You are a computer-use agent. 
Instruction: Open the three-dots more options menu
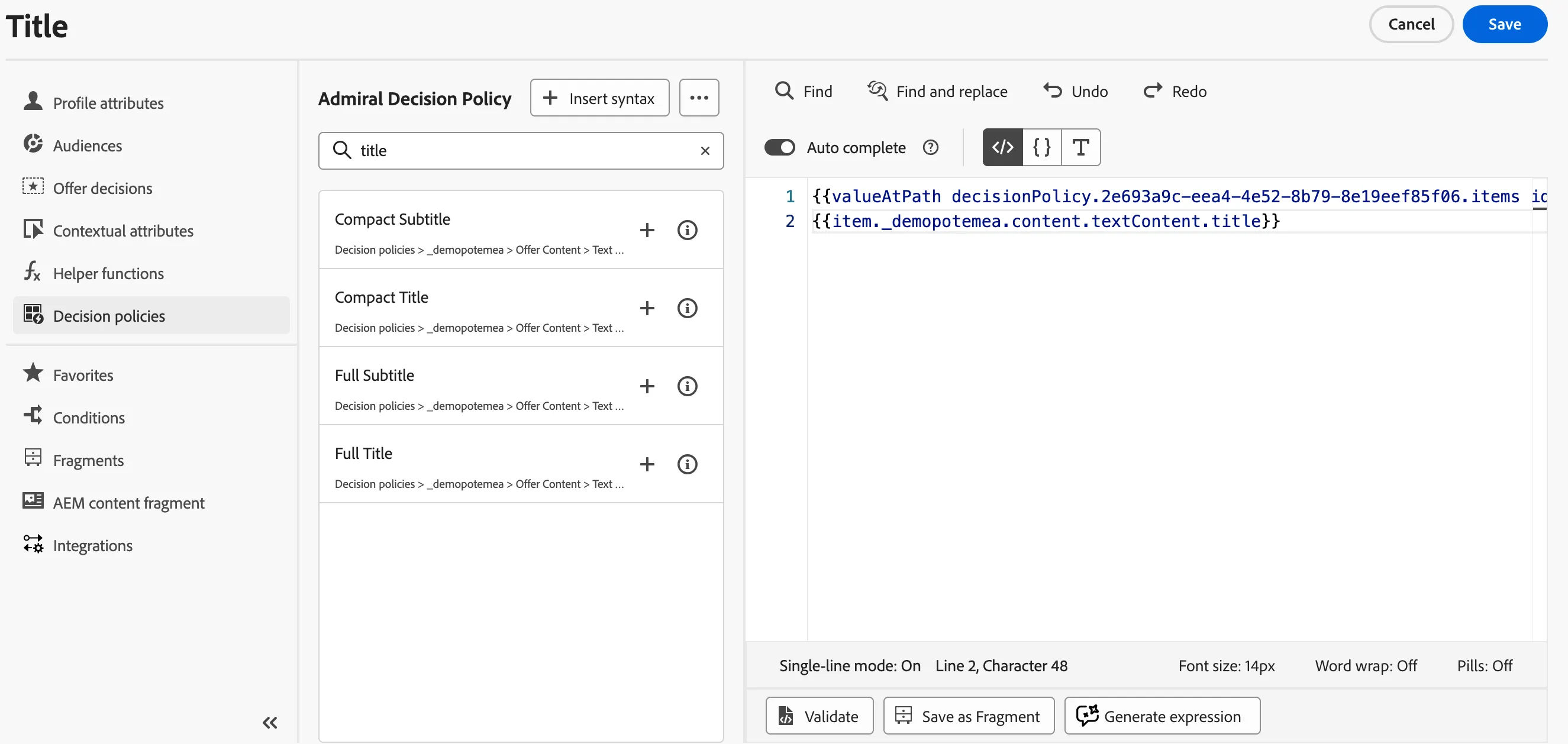699,98
